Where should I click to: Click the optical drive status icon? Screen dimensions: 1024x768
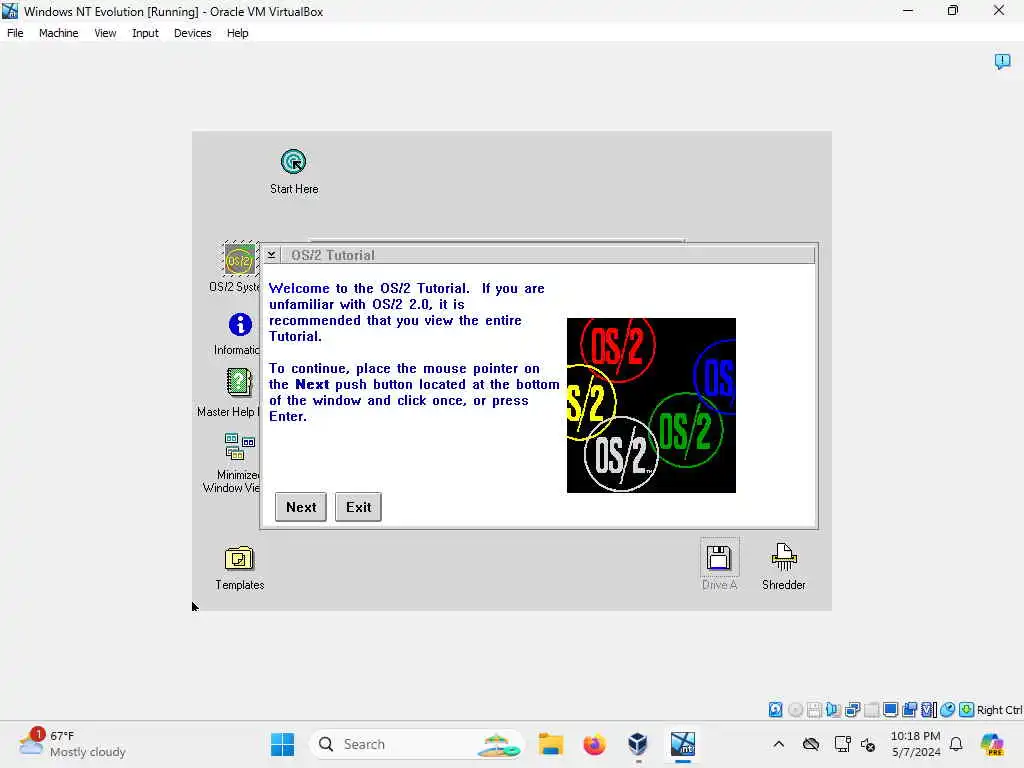click(x=795, y=709)
